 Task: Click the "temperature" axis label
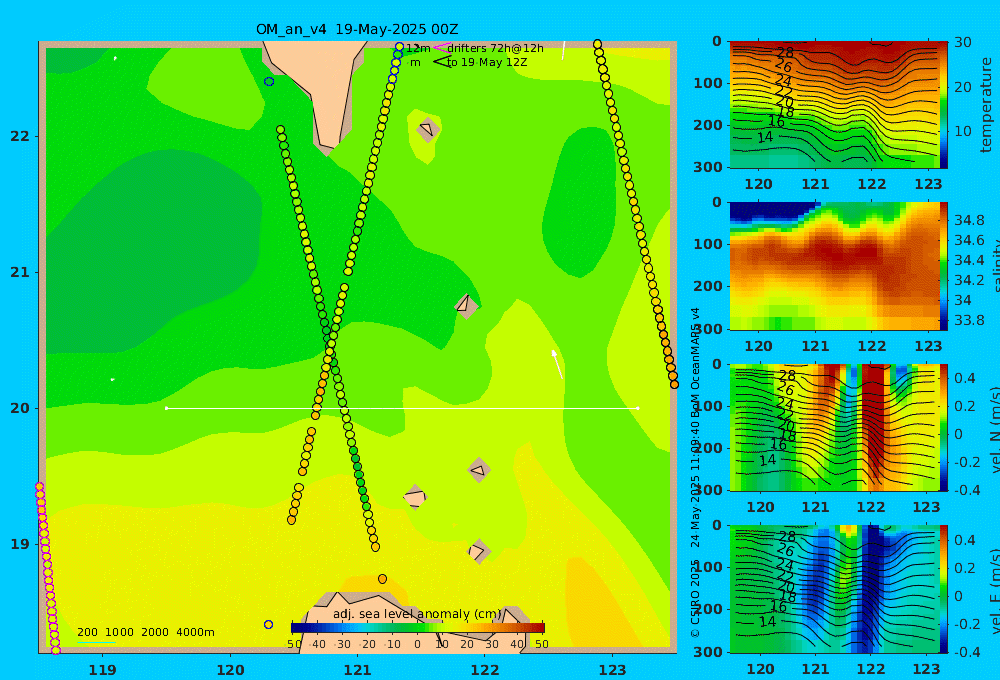pyautogui.click(x=986, y=105)
